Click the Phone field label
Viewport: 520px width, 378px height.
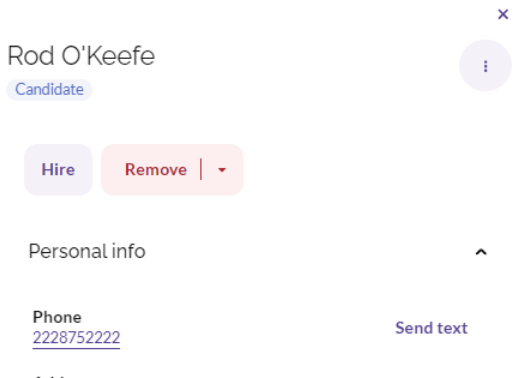(57, 317)
